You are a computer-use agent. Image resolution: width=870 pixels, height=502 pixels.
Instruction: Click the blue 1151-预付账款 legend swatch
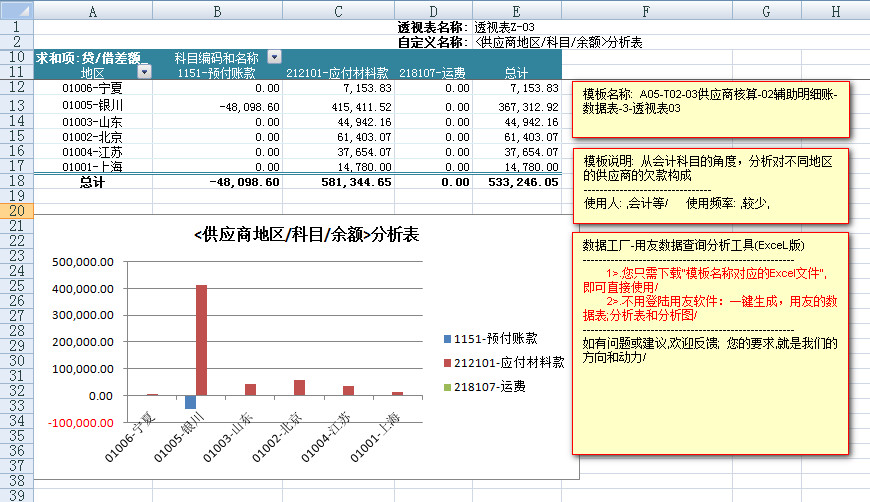pos(444,339)
